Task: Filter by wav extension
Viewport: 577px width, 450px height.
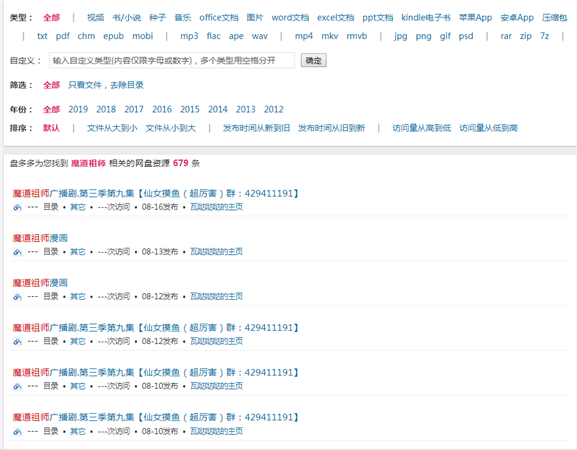Action: (260, 36)
